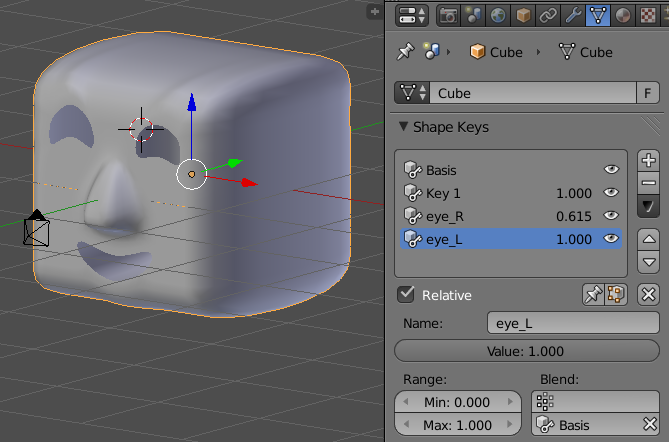The width and height of the screenshot is (669, 442).
Task: Toggle shape key edit mode button
Action: [x=616, y=294]
